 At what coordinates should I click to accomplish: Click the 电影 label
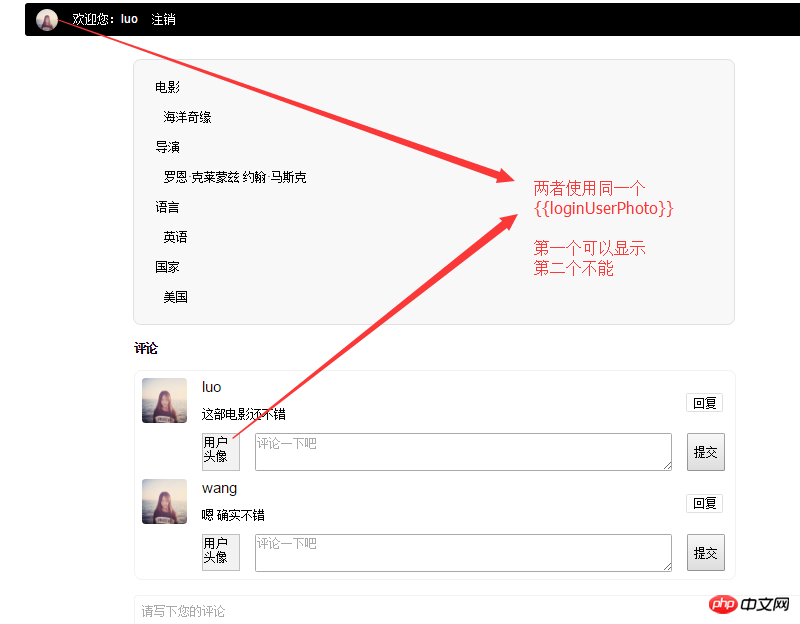[167, 87]
